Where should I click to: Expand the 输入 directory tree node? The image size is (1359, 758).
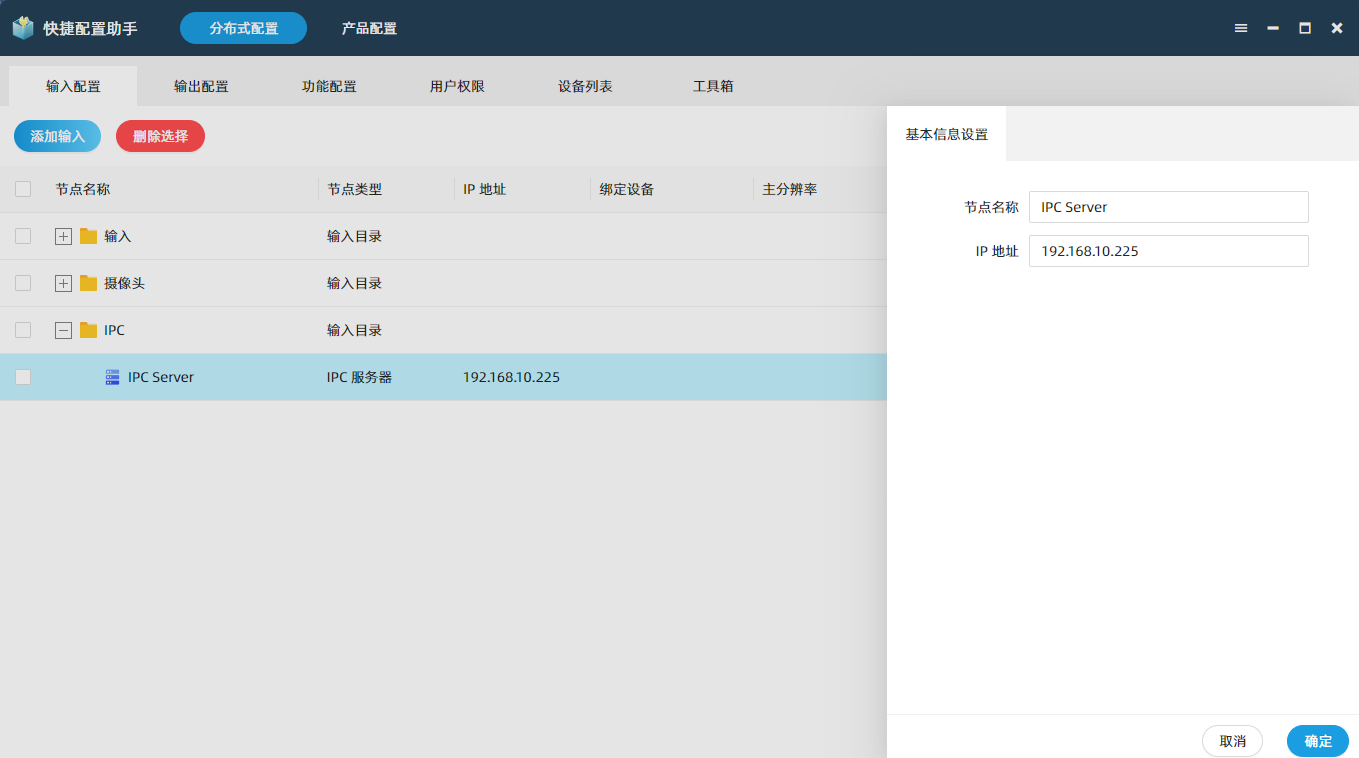tap(63, 236)
